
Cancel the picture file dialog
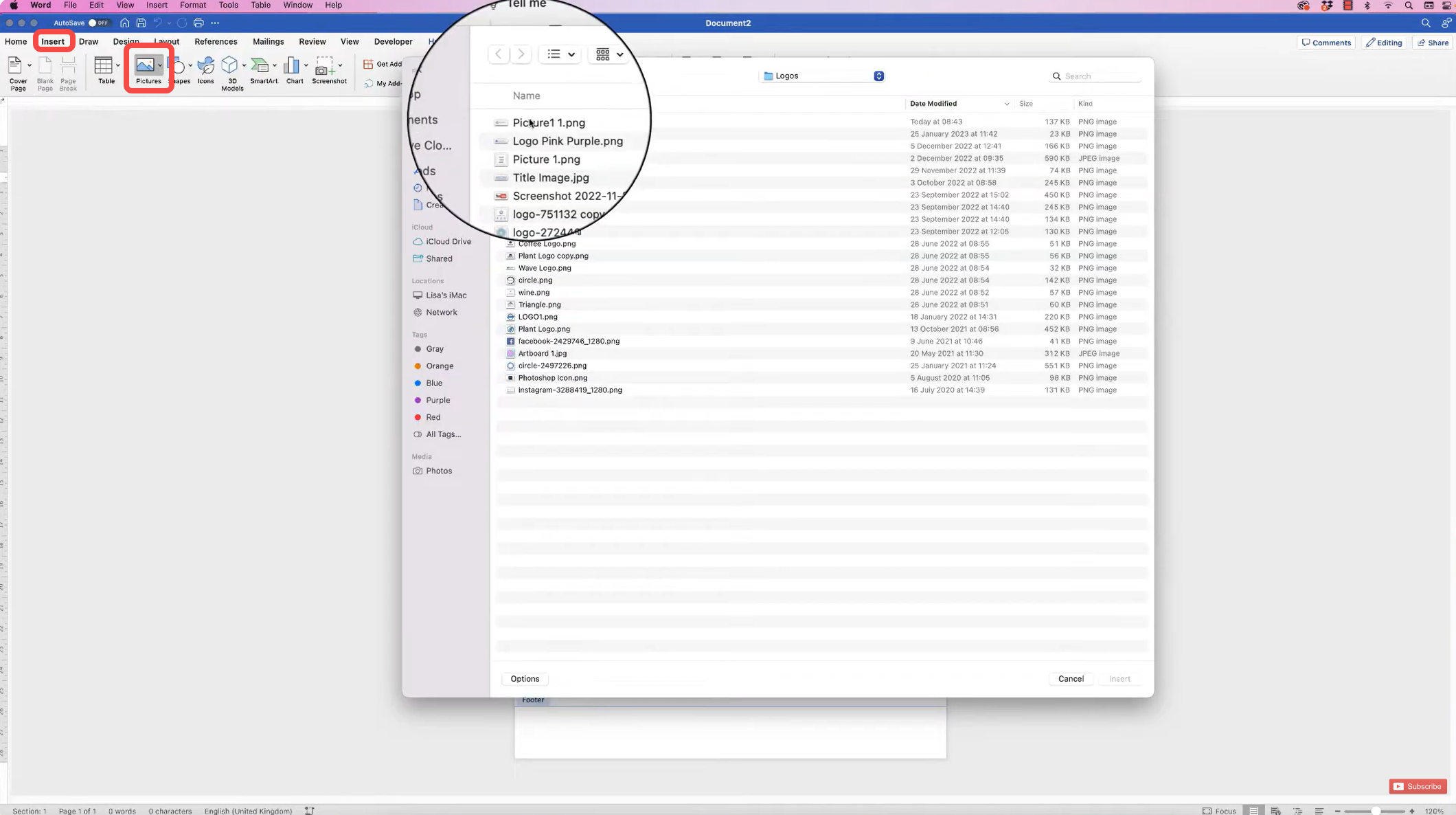pos(1071,679)
